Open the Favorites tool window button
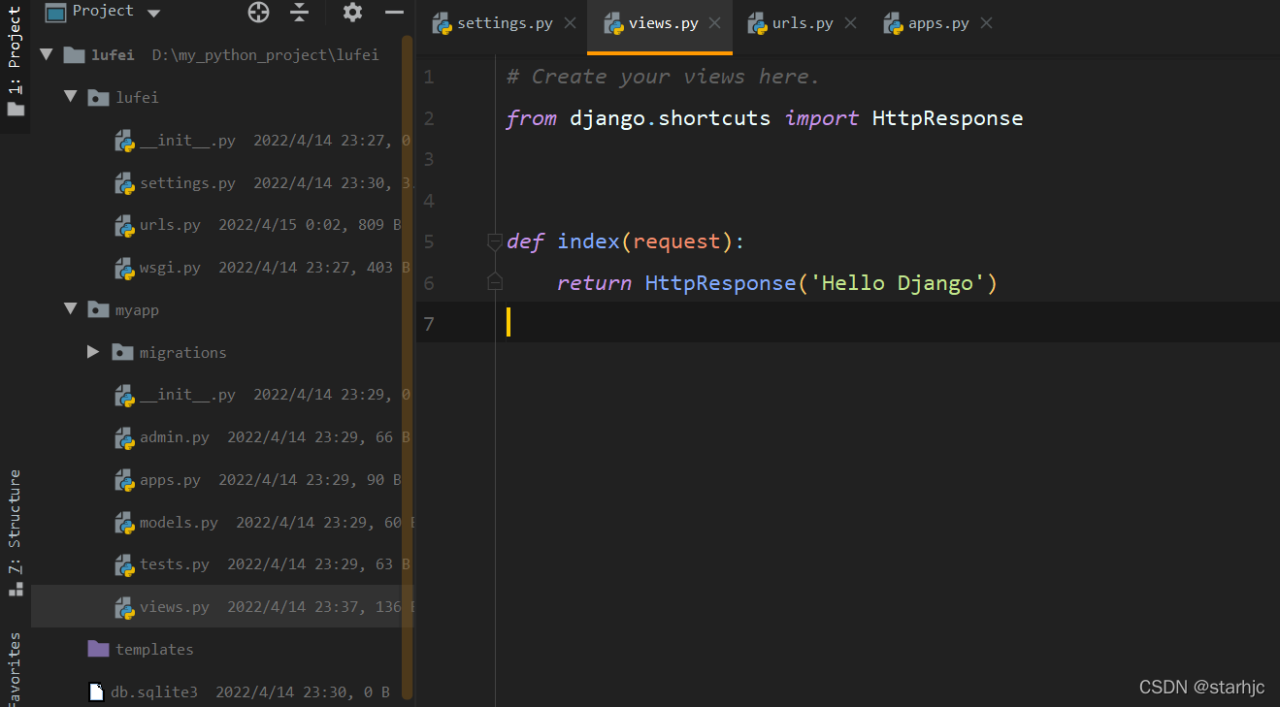 (15, 668)
